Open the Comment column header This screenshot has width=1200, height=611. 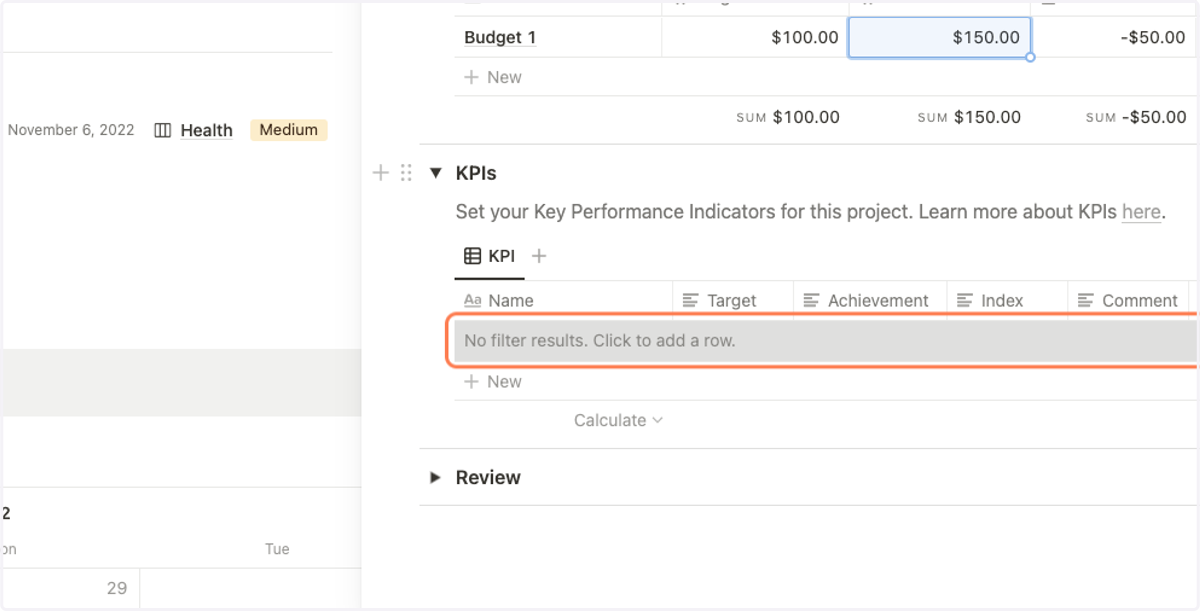(1128, 300)
